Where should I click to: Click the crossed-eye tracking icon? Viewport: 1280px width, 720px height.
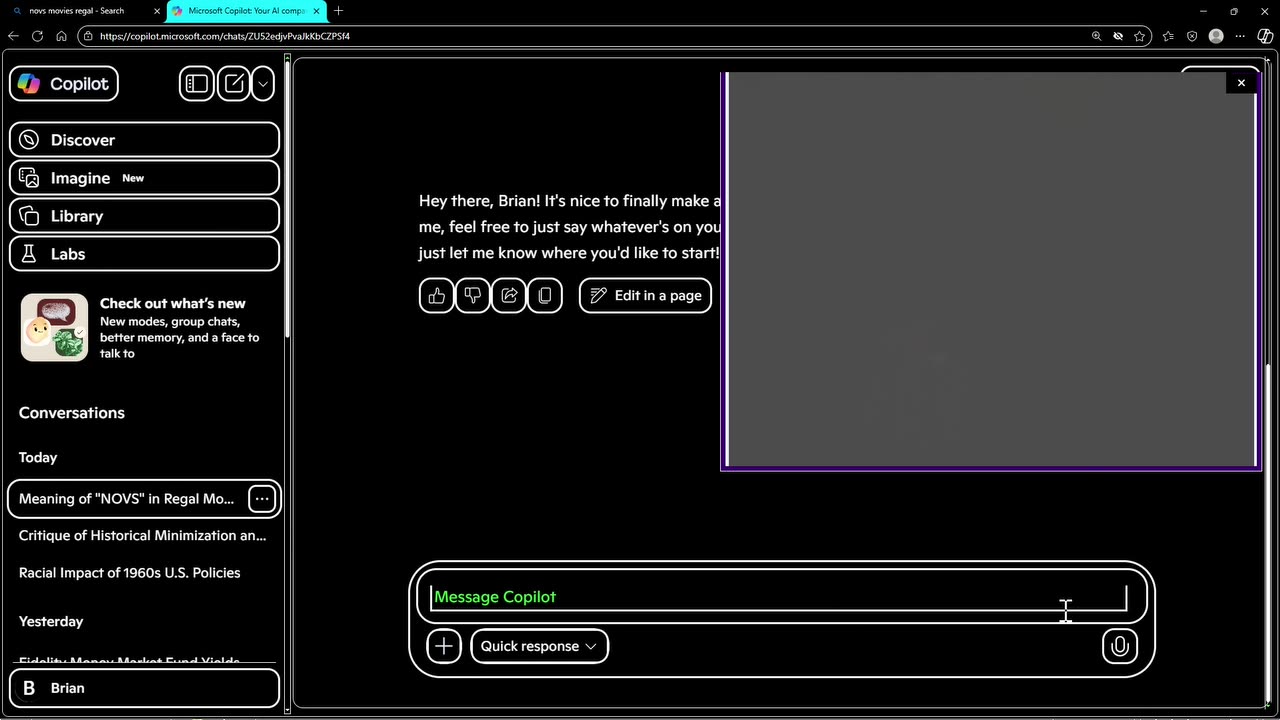click(1118, 36)
